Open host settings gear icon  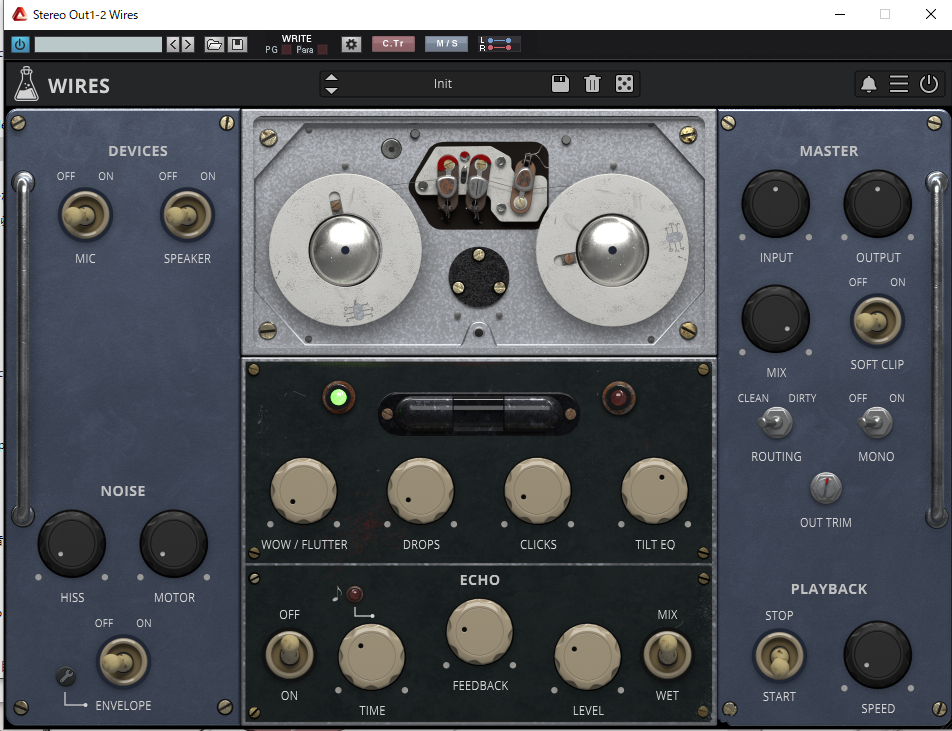(351, 44)
